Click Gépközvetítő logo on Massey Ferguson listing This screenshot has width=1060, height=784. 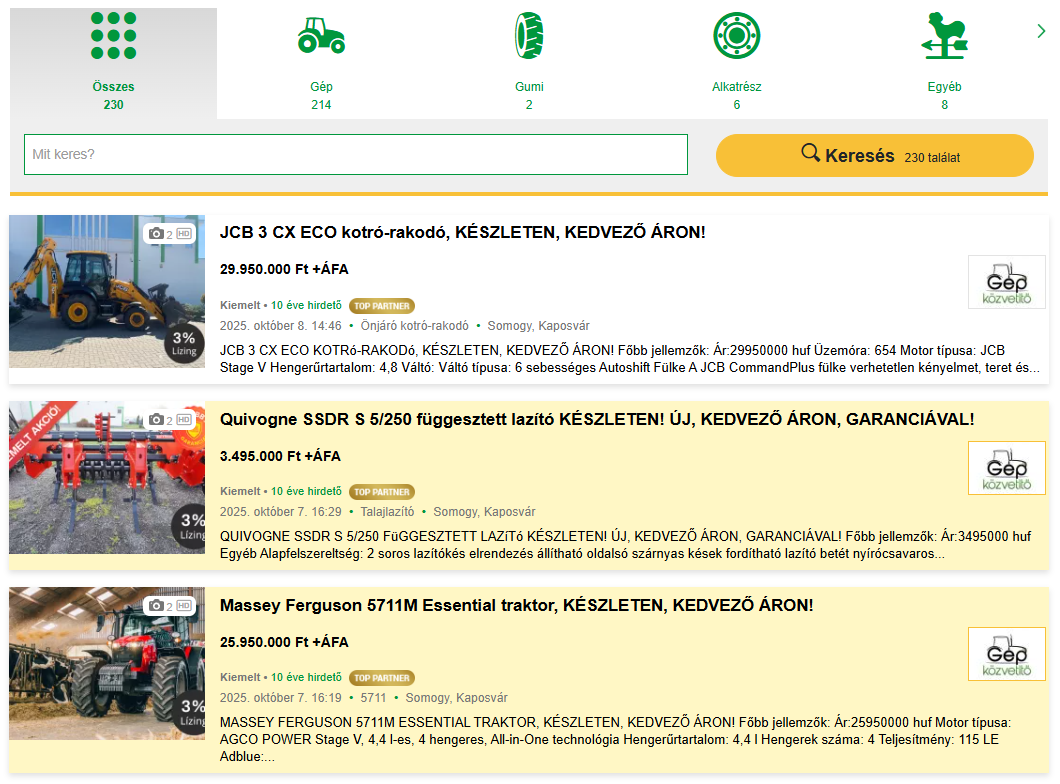[x=1006, y=654]
